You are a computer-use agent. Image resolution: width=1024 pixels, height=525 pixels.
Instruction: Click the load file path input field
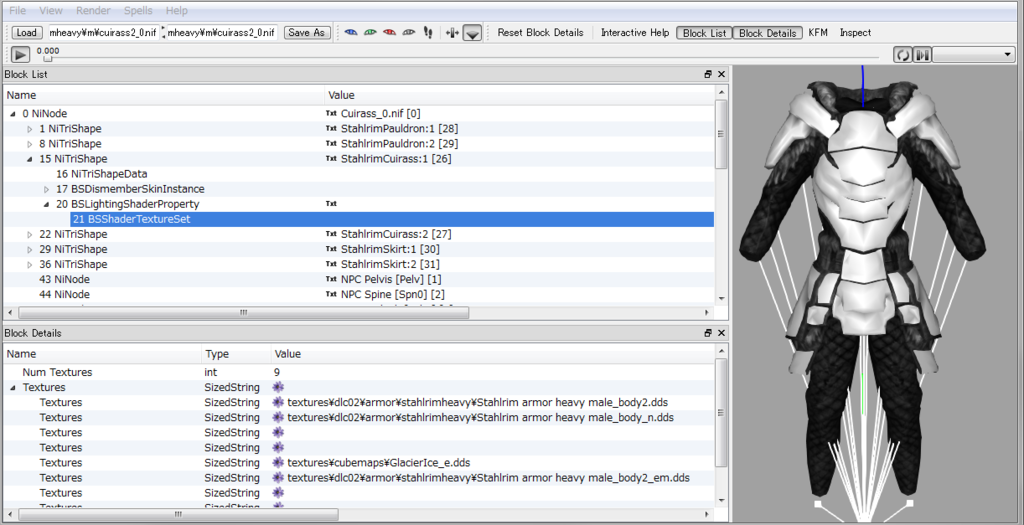[103, 33]
